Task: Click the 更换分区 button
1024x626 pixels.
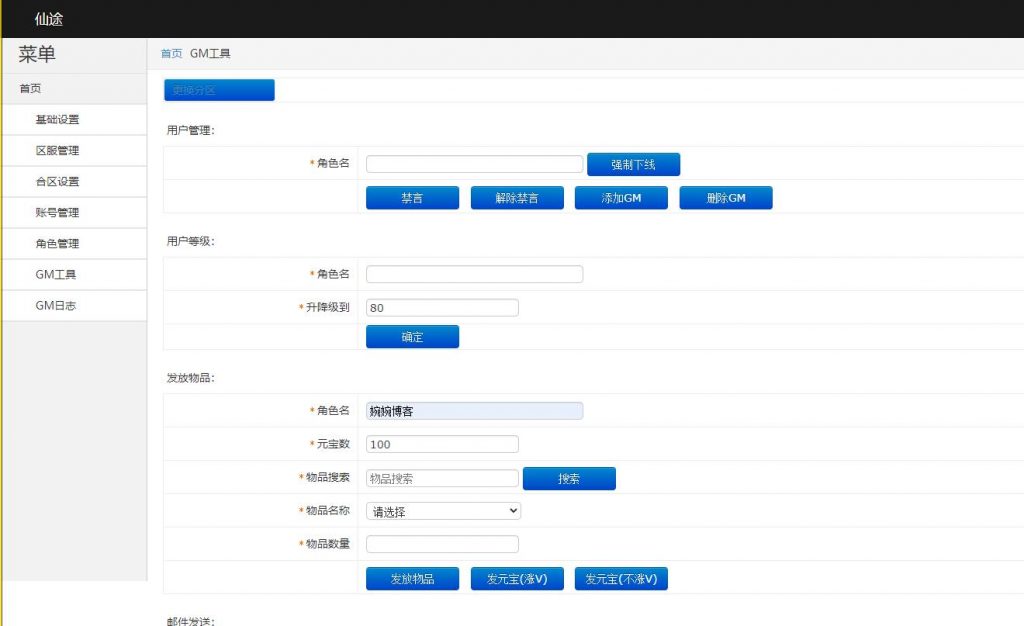Action: 218,89
